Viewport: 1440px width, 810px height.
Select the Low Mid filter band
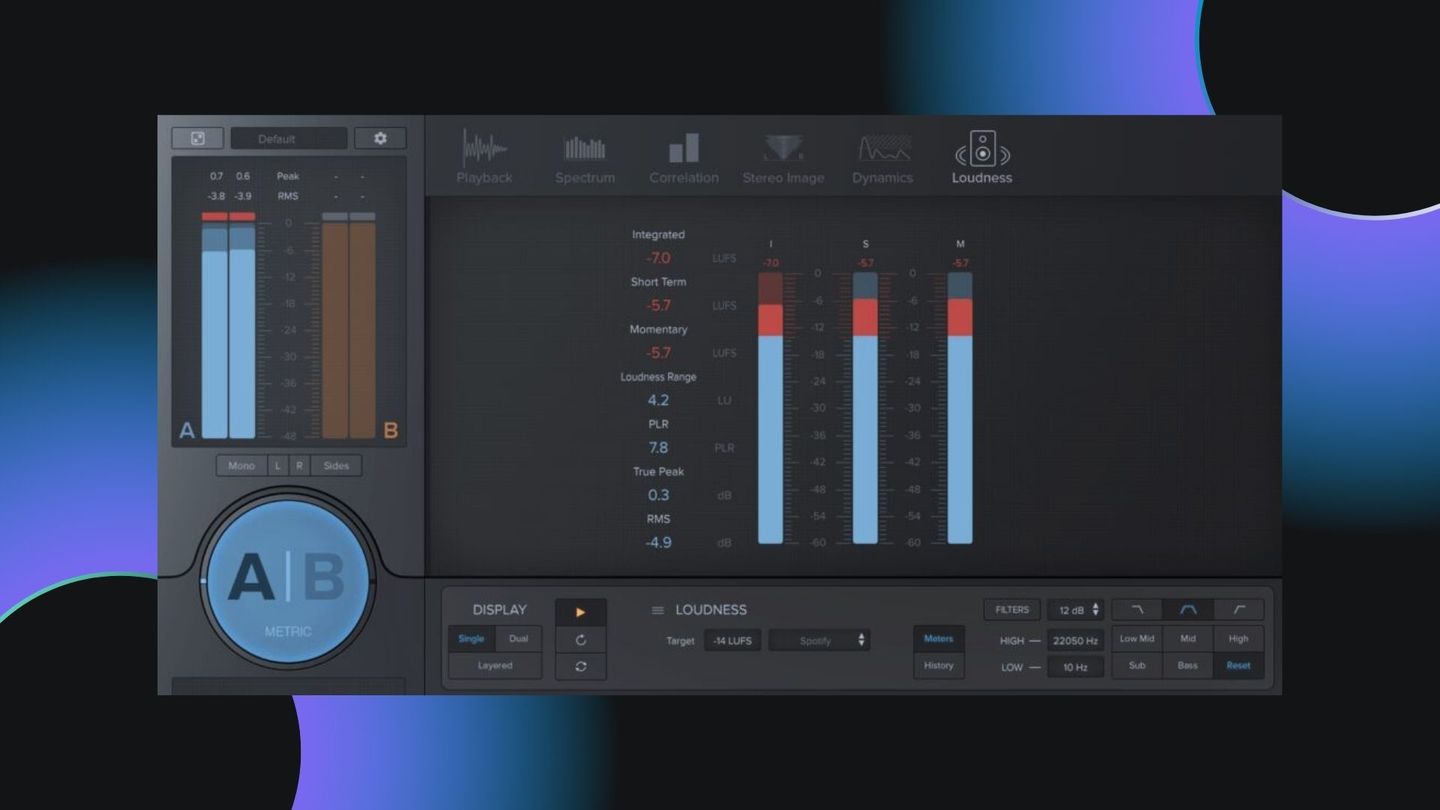1137,639
